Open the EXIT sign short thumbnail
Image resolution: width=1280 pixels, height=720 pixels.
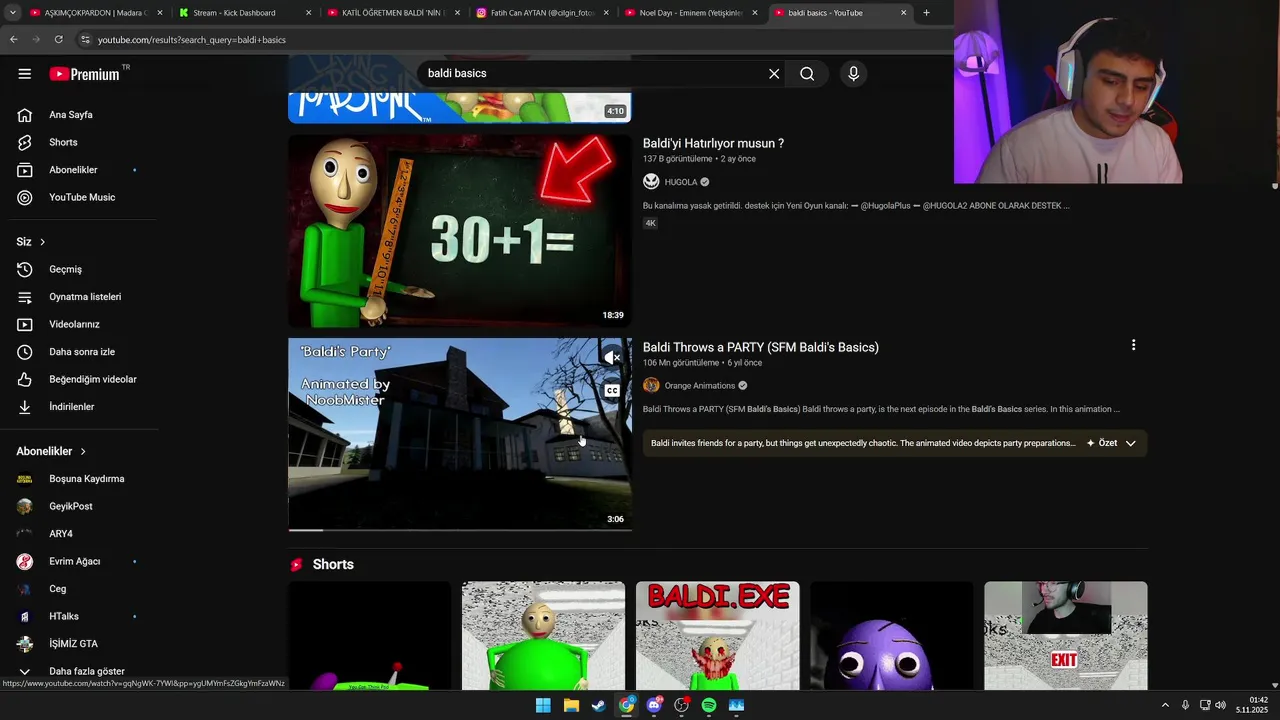pyautogui.click(x=1066, y=636)
